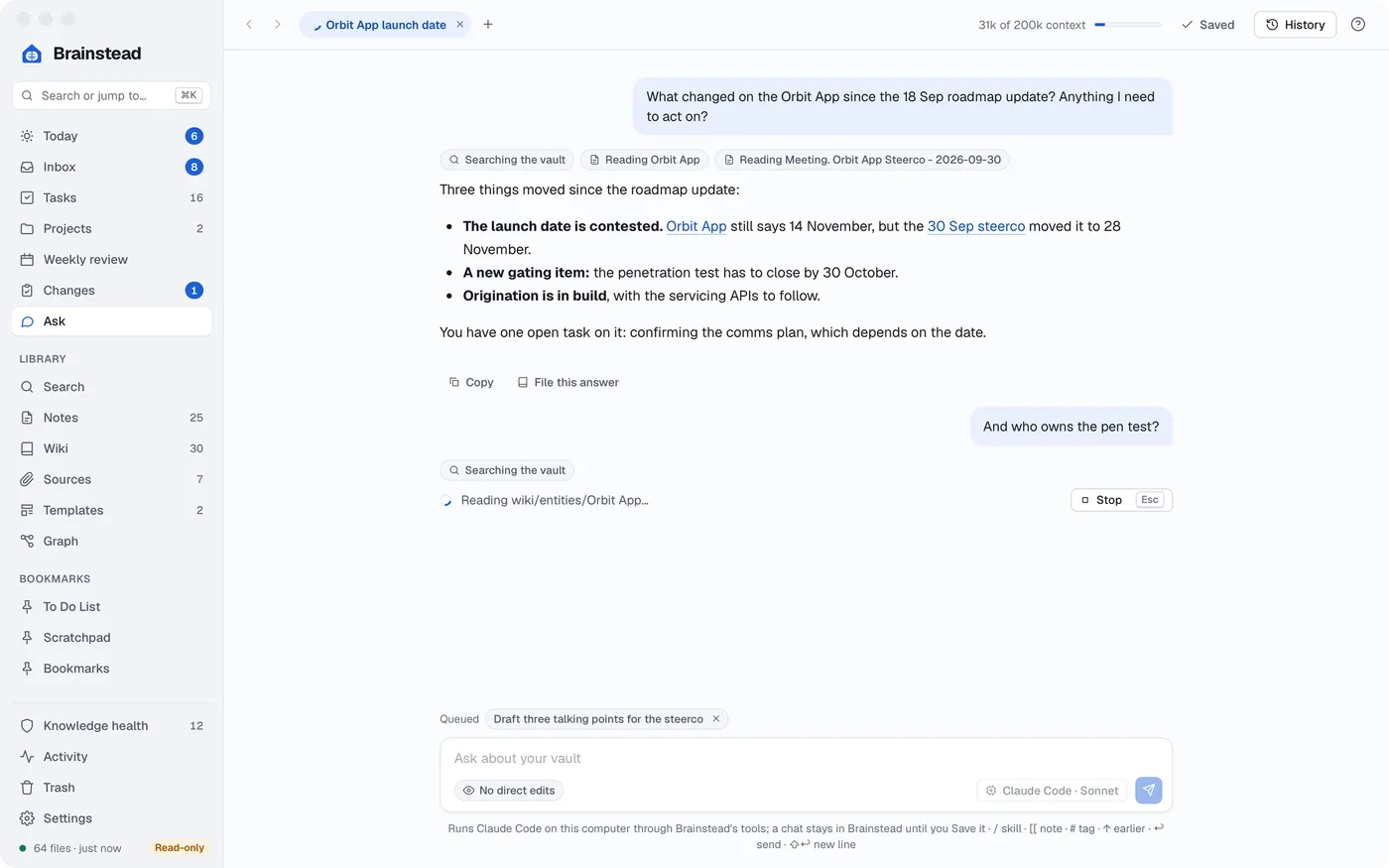1389x868 pixels.
Task: Focus the Ask about your vault input
Action: click(x=806, y=758)
